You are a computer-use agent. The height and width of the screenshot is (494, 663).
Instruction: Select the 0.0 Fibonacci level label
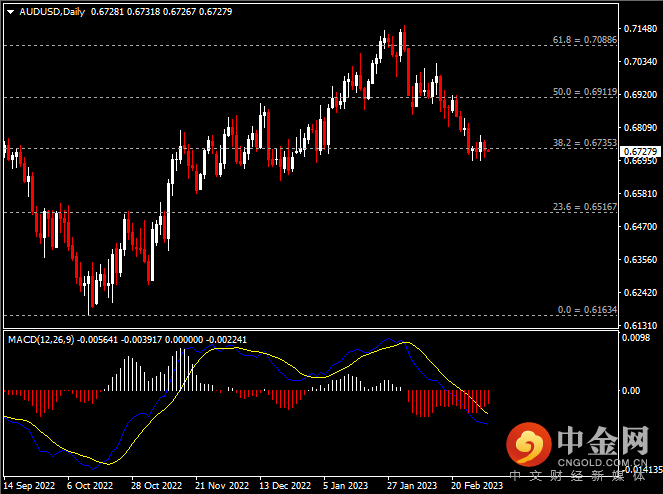[585, 311]
